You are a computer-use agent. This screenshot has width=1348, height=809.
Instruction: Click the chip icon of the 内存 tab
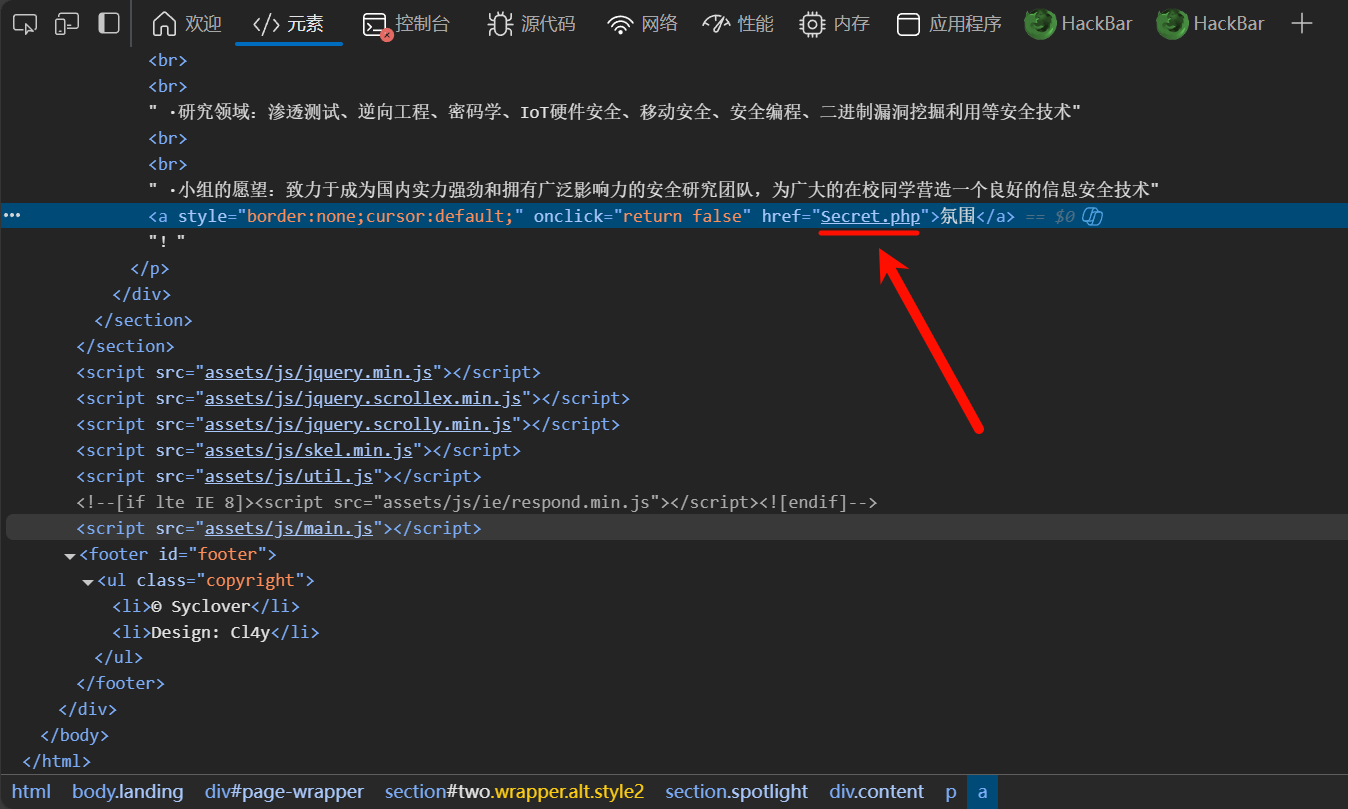812,24
